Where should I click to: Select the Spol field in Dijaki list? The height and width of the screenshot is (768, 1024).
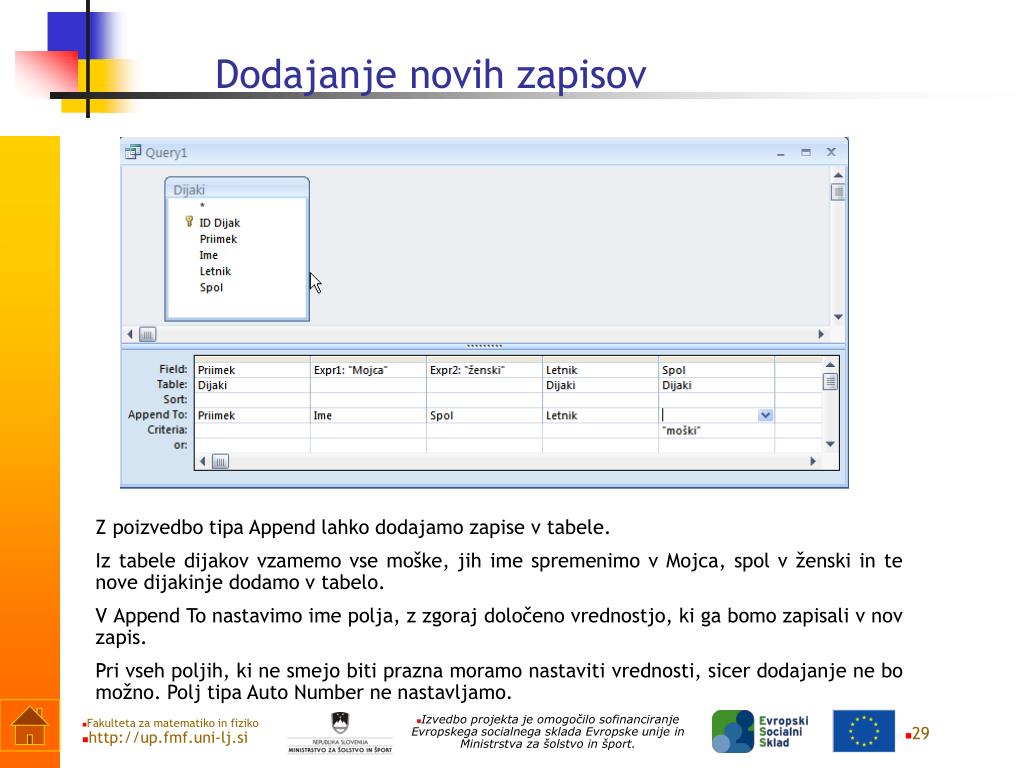[211, 287]
